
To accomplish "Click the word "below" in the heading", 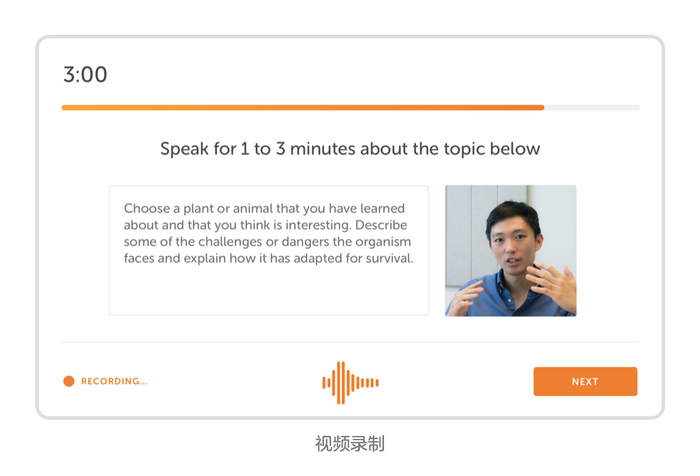I will coord(516,149).
